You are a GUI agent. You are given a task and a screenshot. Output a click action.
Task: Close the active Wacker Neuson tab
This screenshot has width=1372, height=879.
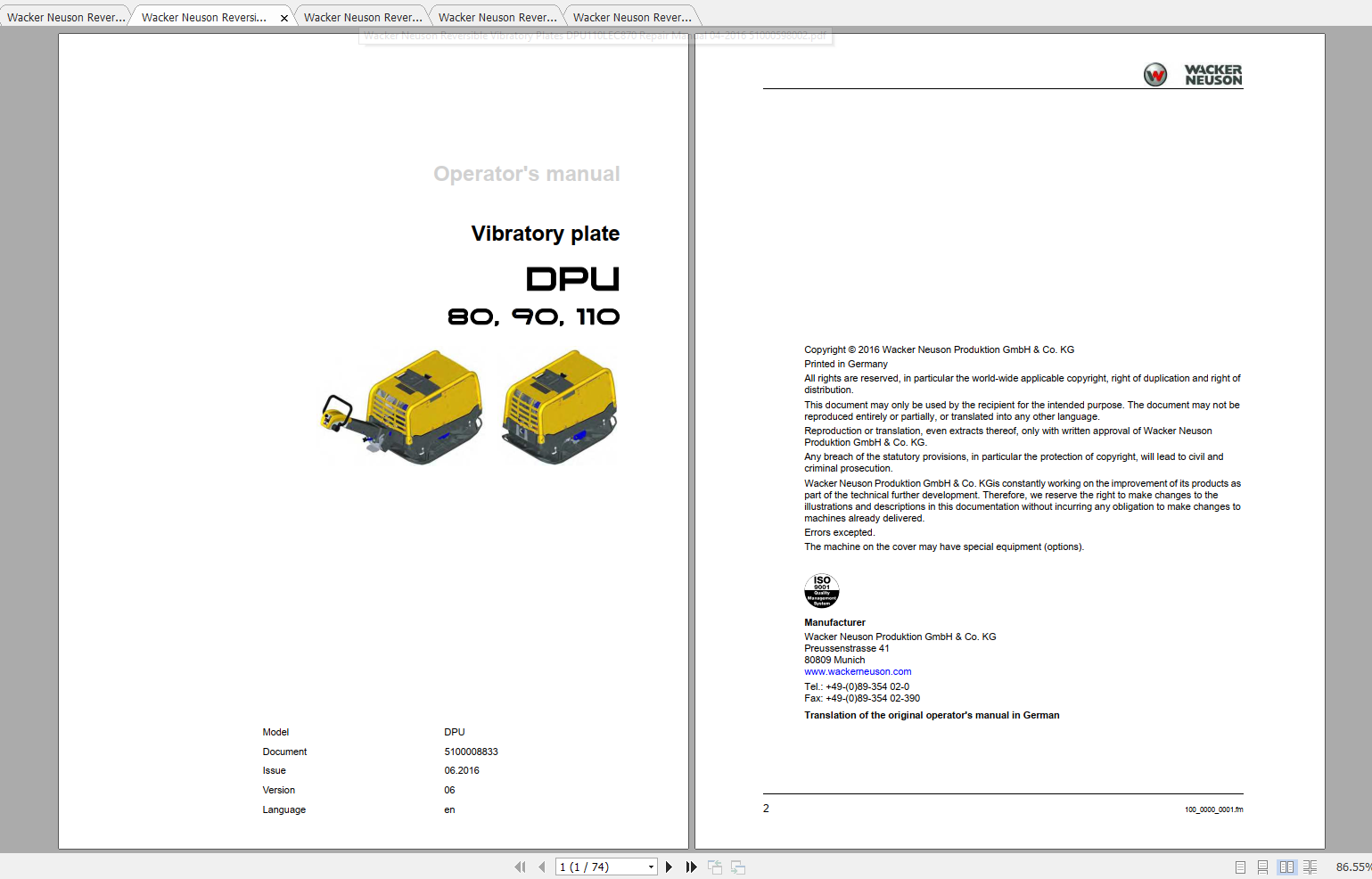(x=283, y=15)
